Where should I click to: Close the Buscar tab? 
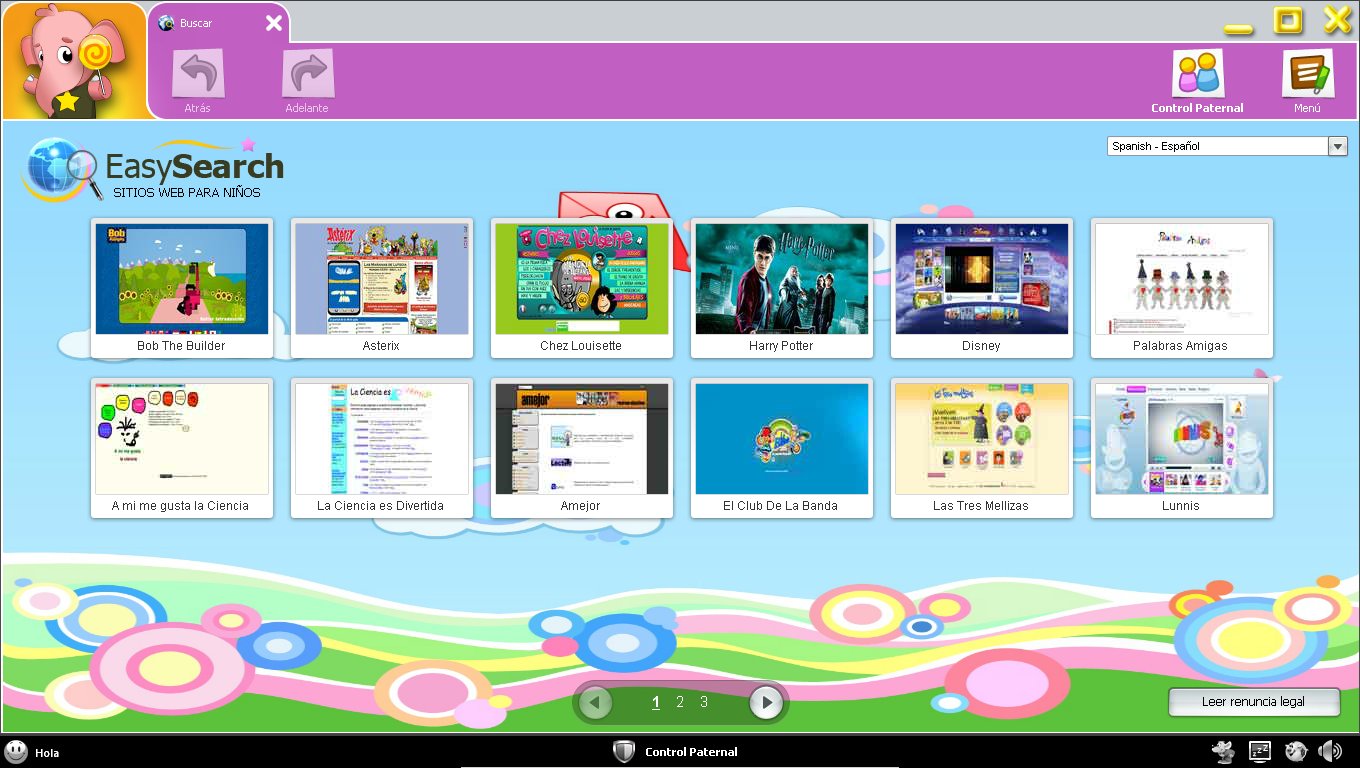[273, 23]
